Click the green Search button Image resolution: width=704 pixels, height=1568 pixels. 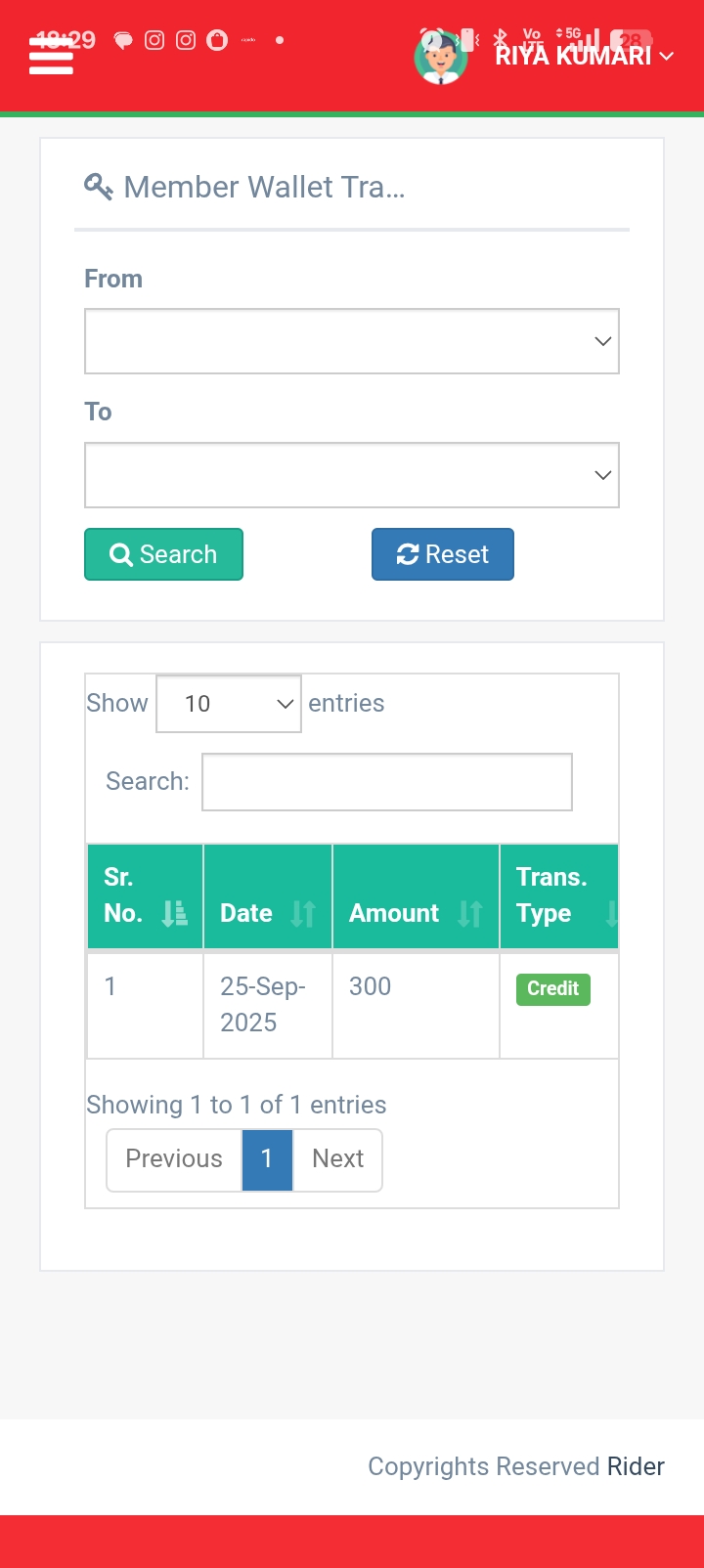tap(163, 554)
